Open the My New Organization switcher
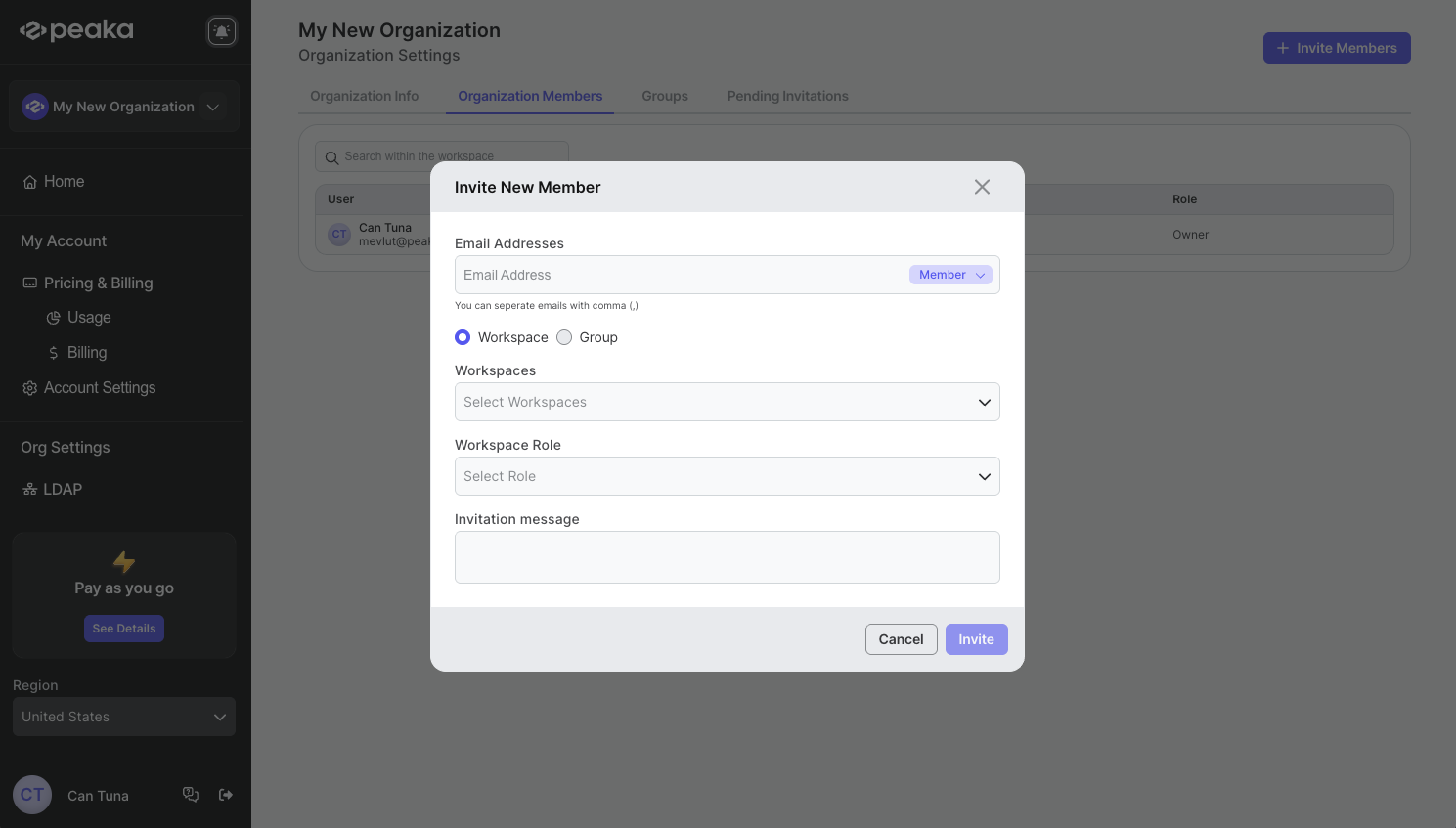 [x=124, y=107]
